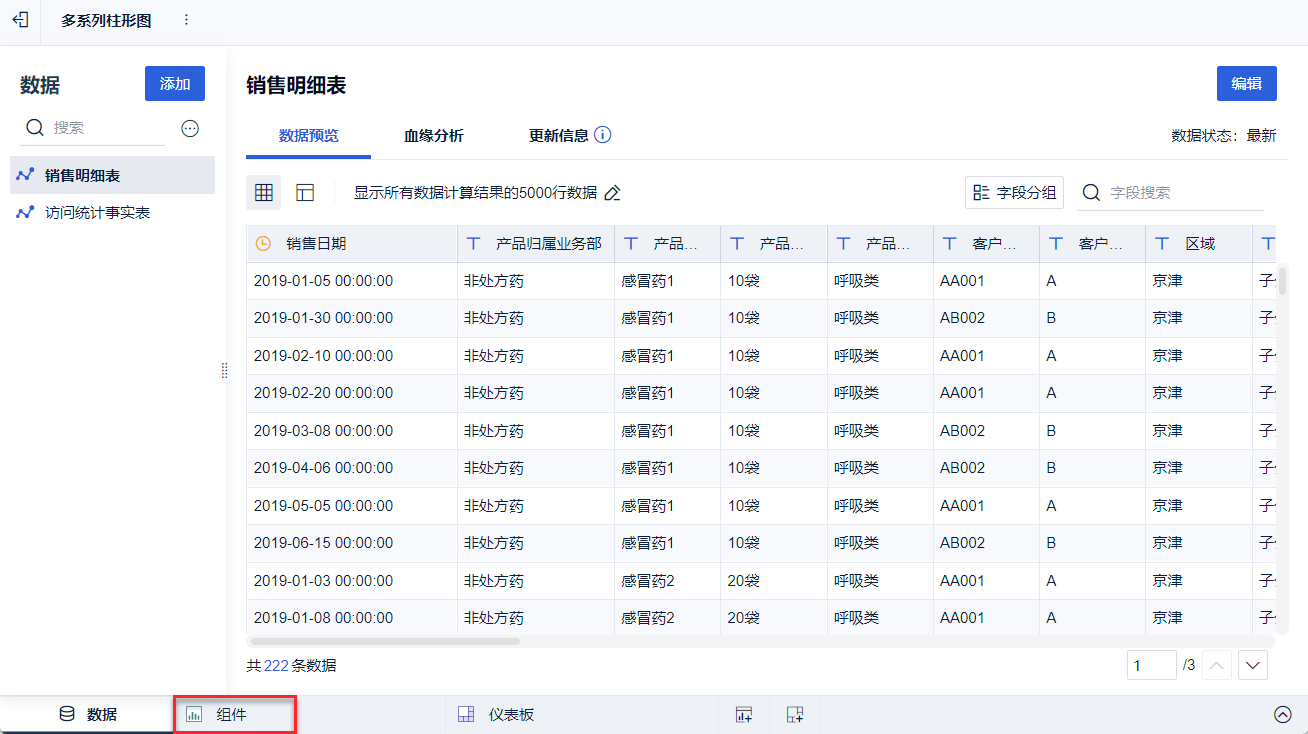This screenshot has height=734, width=1308.
Task: Select 访问统计事实表 in the data list
Action: (x=97, y=213)
